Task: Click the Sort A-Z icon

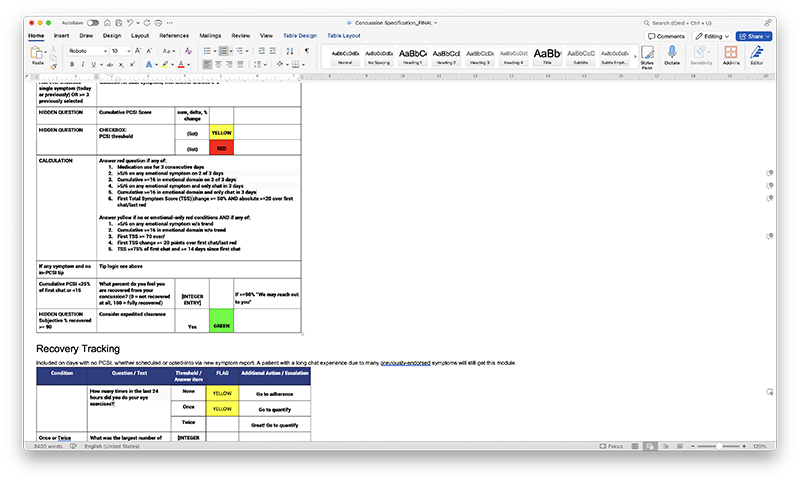Action: [x=290, y=51]
